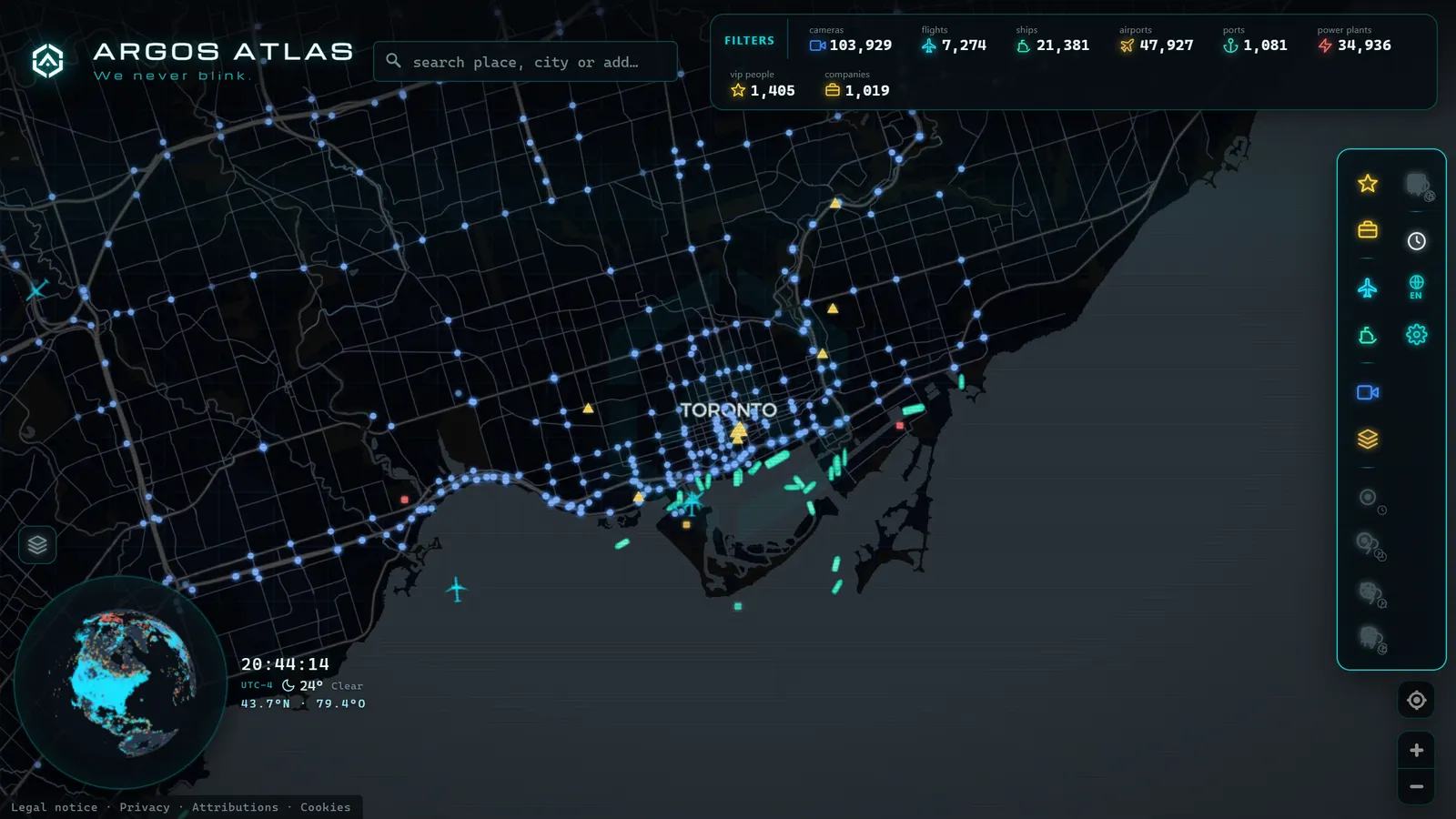Open the Privacy link

pyautogui.click(x=145, y=807)
